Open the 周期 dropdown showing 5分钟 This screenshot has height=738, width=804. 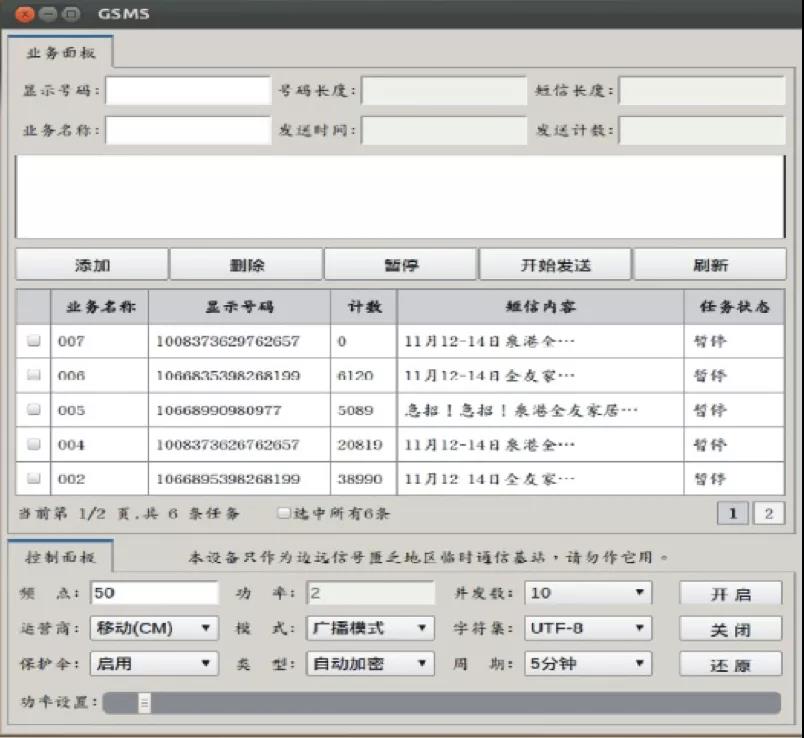tap(588, 664)
